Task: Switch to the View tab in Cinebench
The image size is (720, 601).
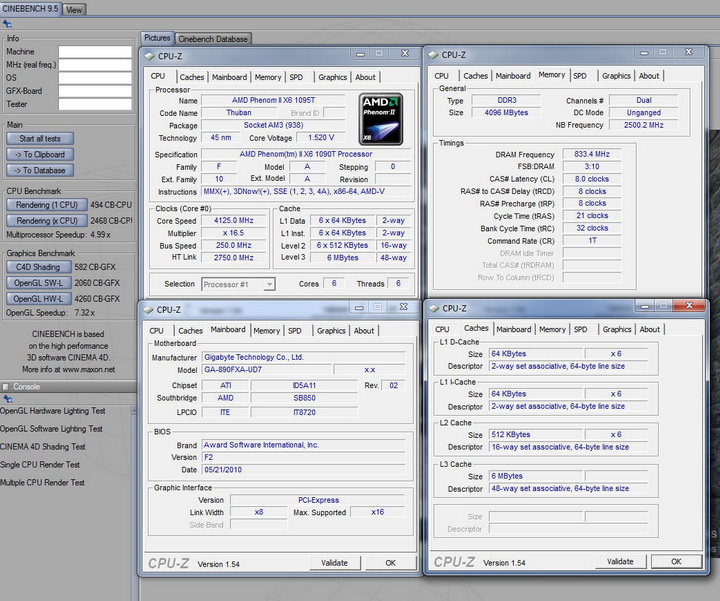Action: click(x=75, y=9)
